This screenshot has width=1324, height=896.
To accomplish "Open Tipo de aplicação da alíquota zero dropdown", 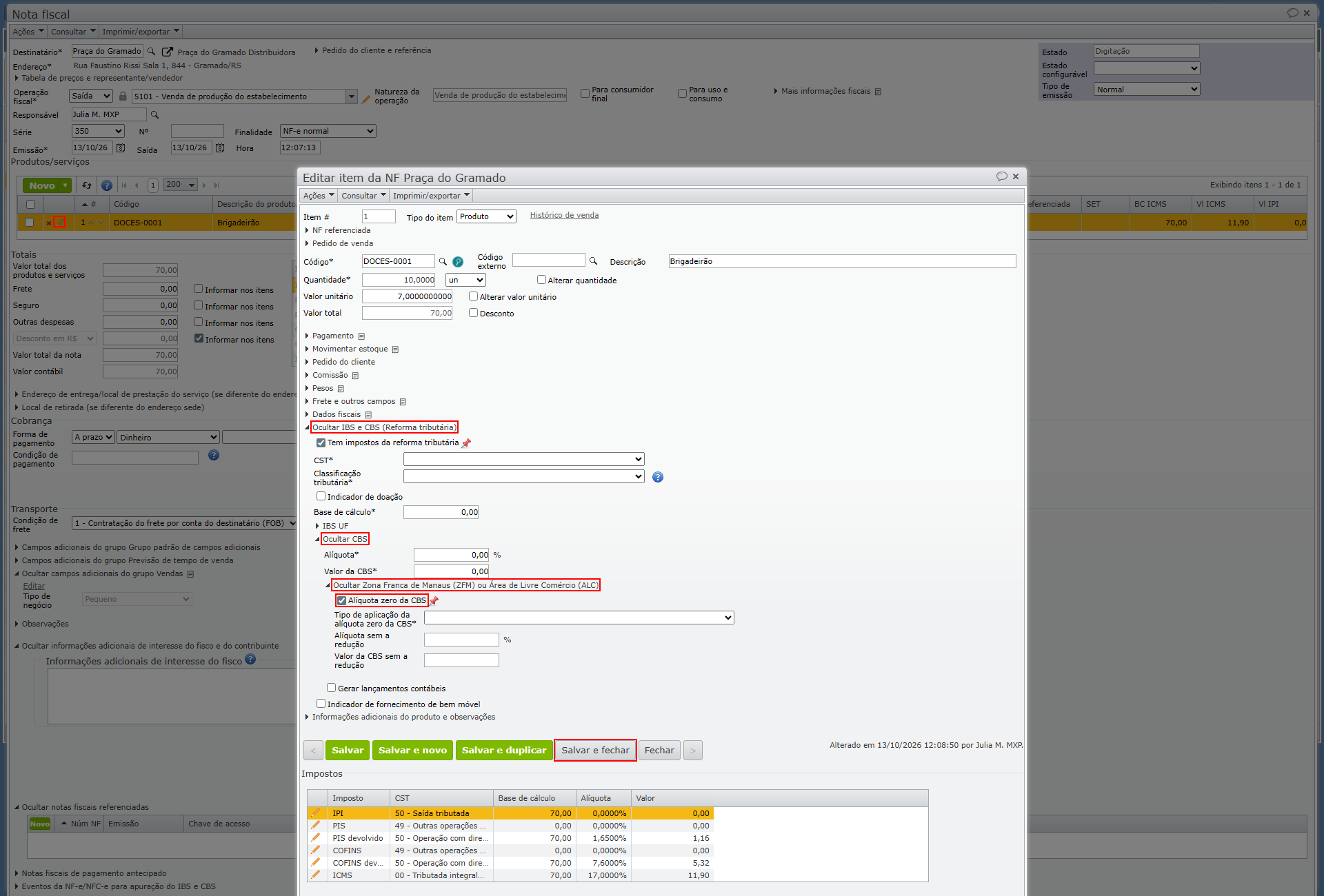I will pyautogui.click(x=579, y=618).
